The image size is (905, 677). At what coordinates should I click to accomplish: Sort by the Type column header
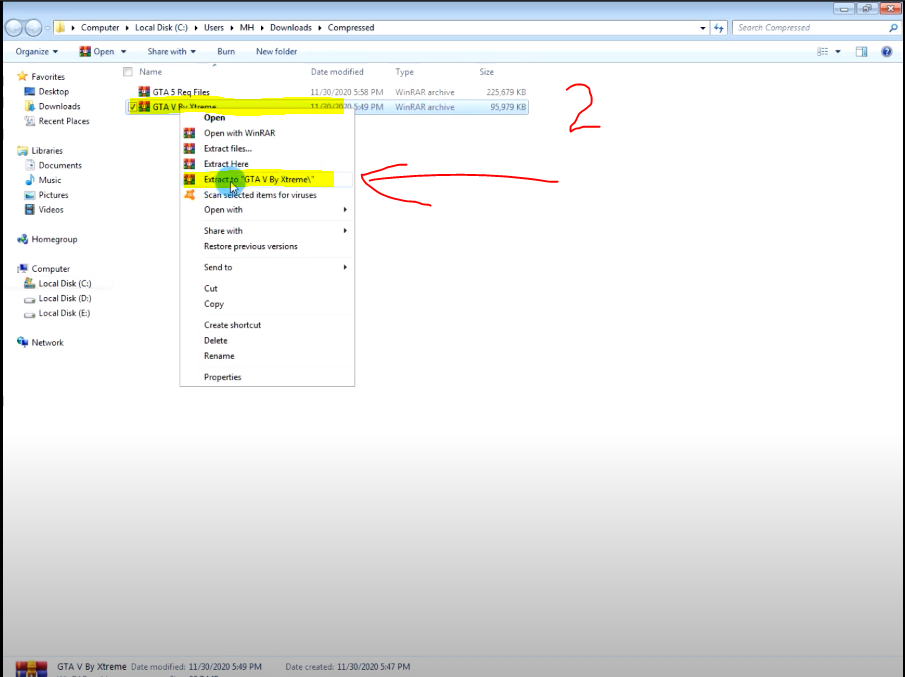[405, 72]
